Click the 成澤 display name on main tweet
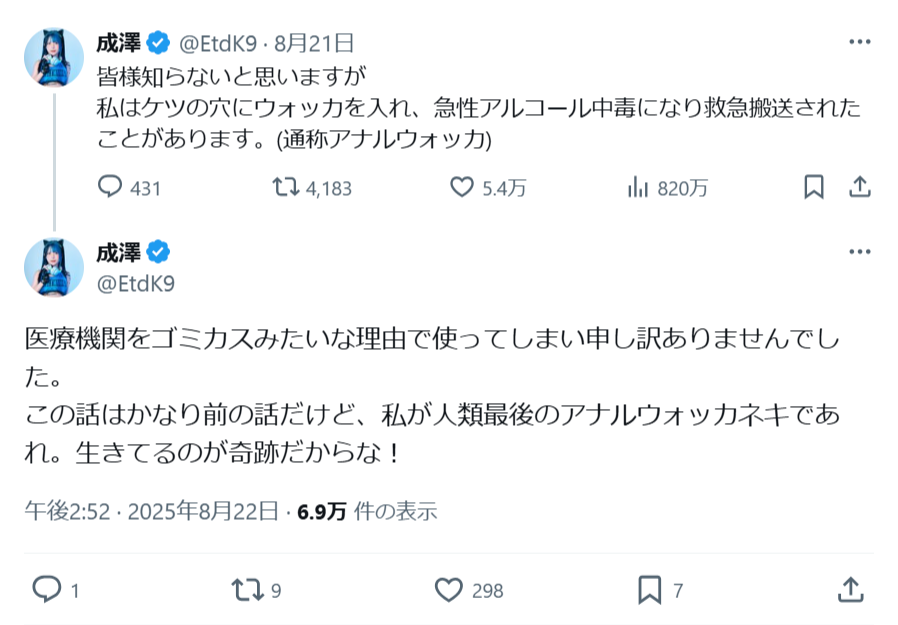This screenshot has height=625, width=898. [119, 252]
